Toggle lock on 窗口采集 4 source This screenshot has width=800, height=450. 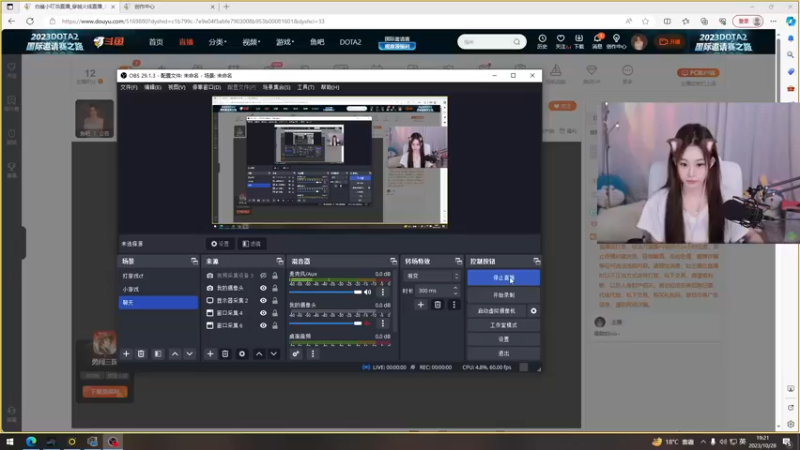[275, 313]
